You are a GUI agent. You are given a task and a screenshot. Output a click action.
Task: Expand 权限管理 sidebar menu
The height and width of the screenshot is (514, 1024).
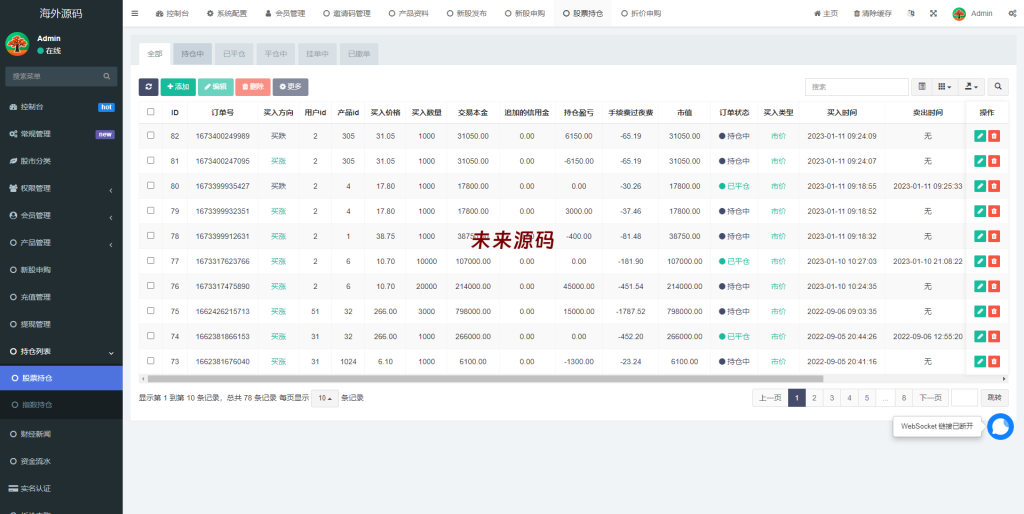[61, 188]
